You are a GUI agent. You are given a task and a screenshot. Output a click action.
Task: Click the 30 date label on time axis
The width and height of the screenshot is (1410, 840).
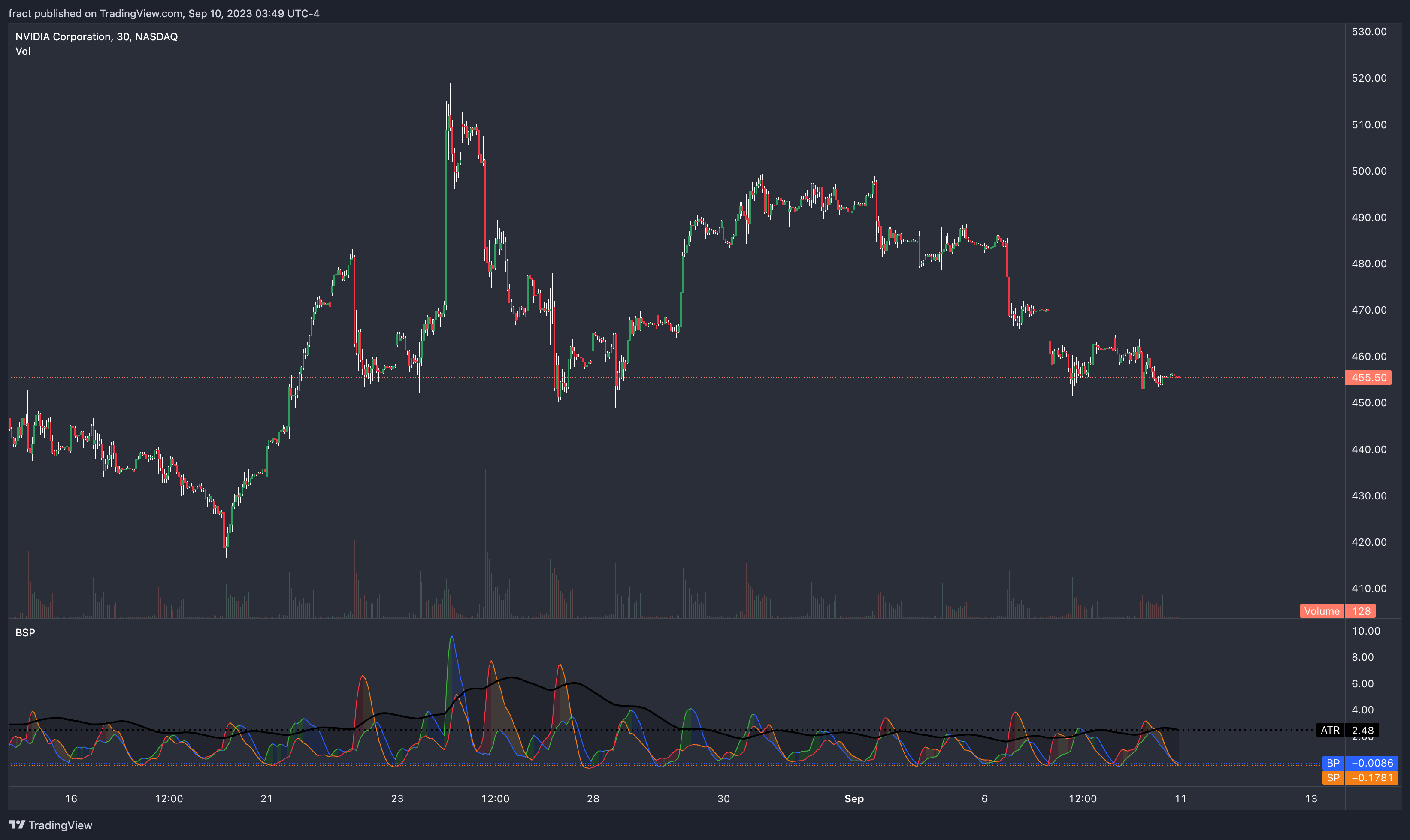(x=723, y=799)
